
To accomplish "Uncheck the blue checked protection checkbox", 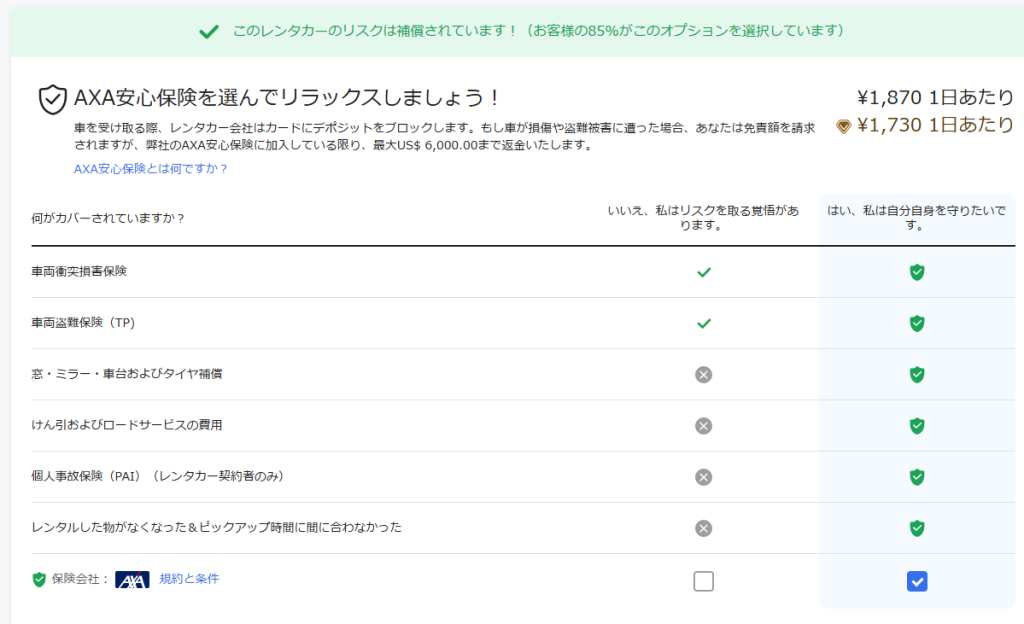I will 916,581.
